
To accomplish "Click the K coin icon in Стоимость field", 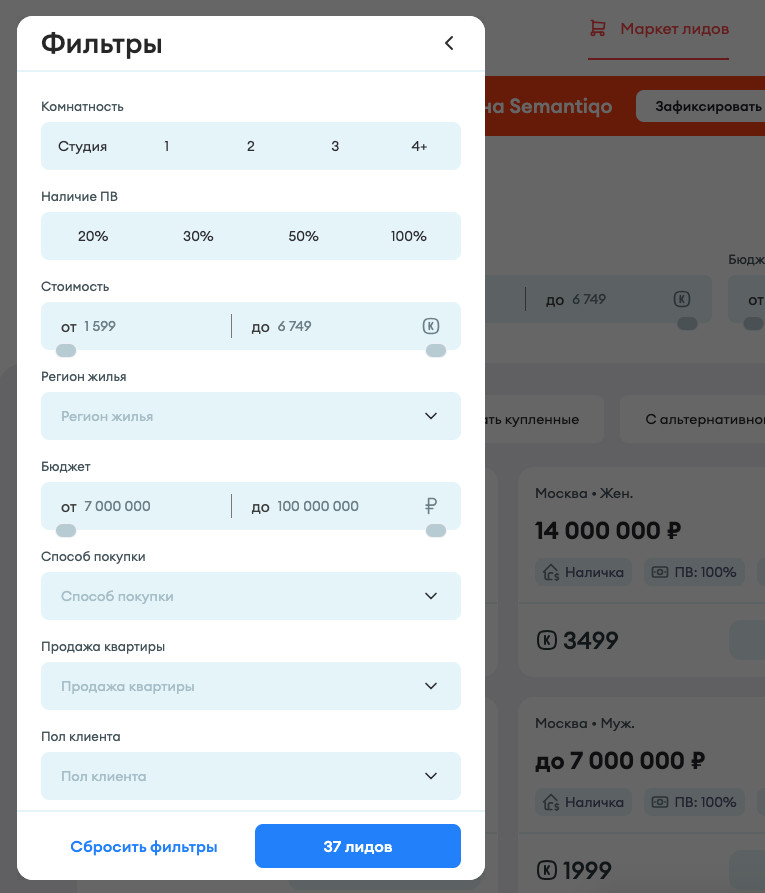I will 431,326.
